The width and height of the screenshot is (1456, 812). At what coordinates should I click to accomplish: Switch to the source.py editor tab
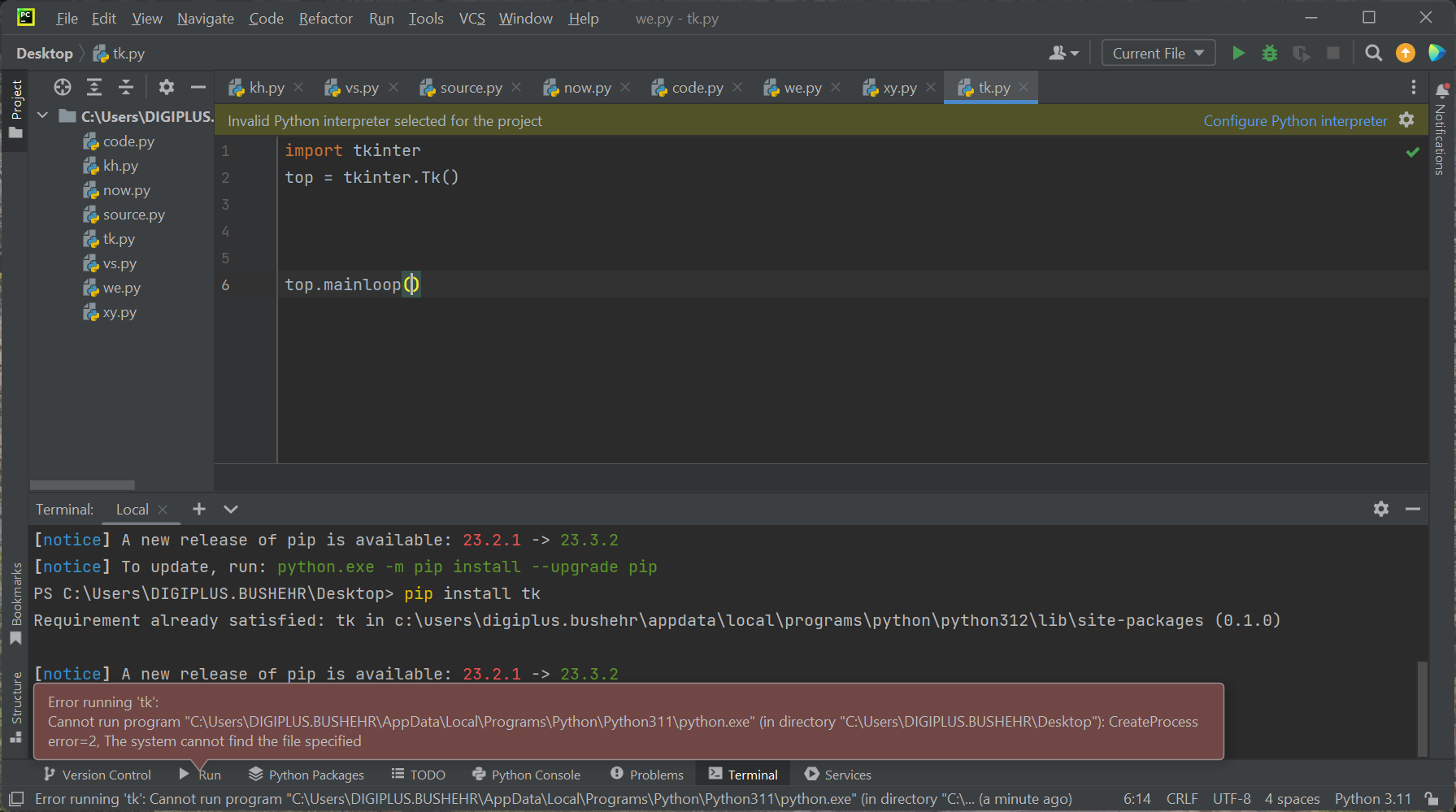coord(470,88)
